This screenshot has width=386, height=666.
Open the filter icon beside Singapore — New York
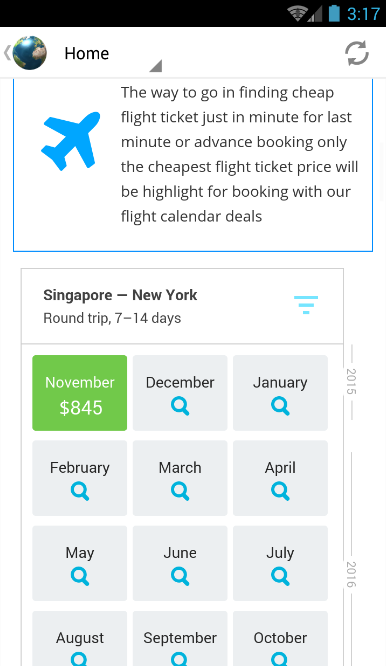click(x=306, y=305)
